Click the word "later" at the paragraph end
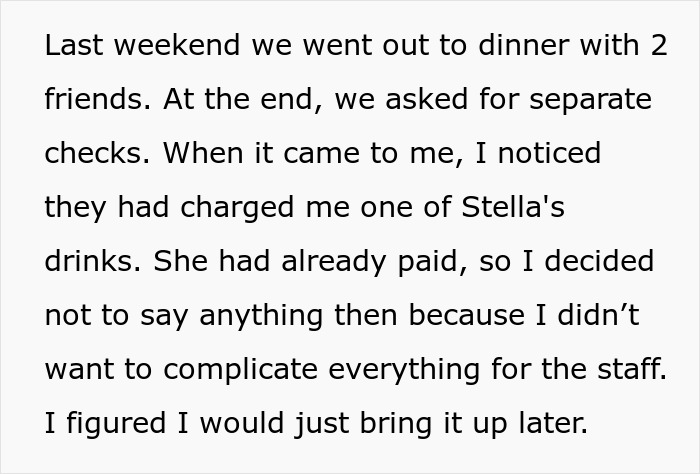The height and width of the screenshot is (474, 700). [x=553, y=424]
